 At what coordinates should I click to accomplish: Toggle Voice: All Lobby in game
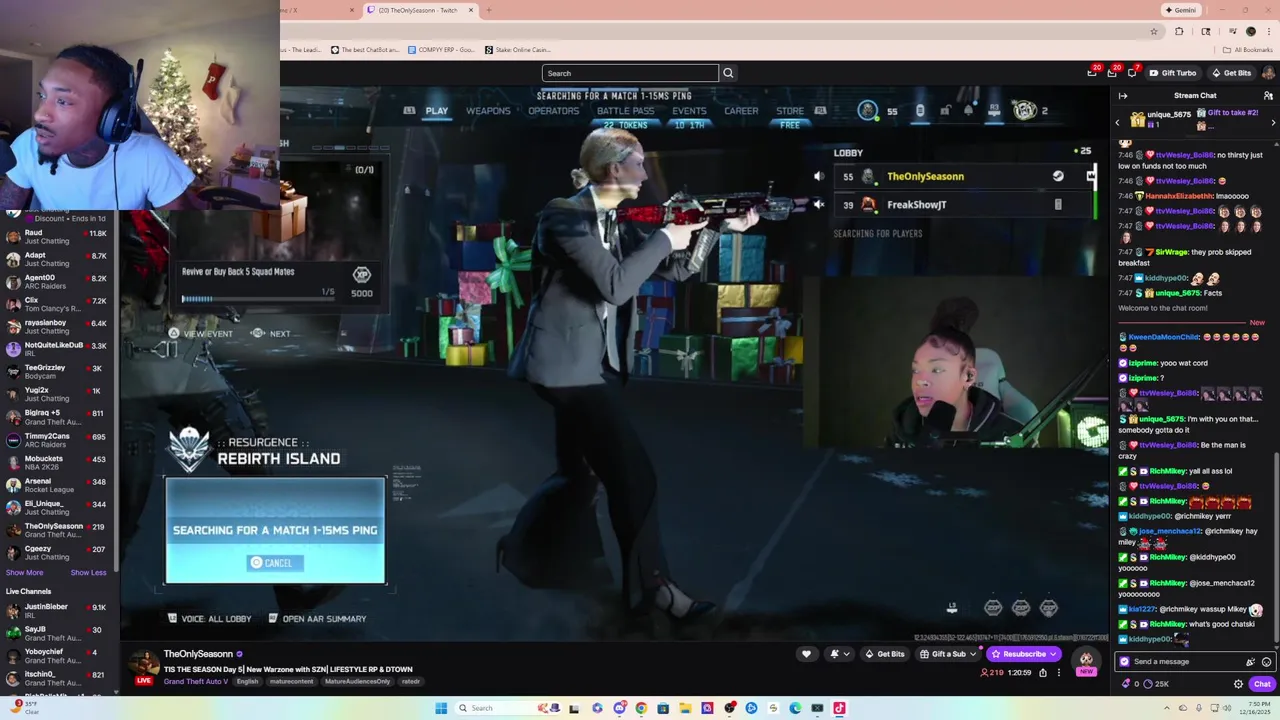[209, 619]
